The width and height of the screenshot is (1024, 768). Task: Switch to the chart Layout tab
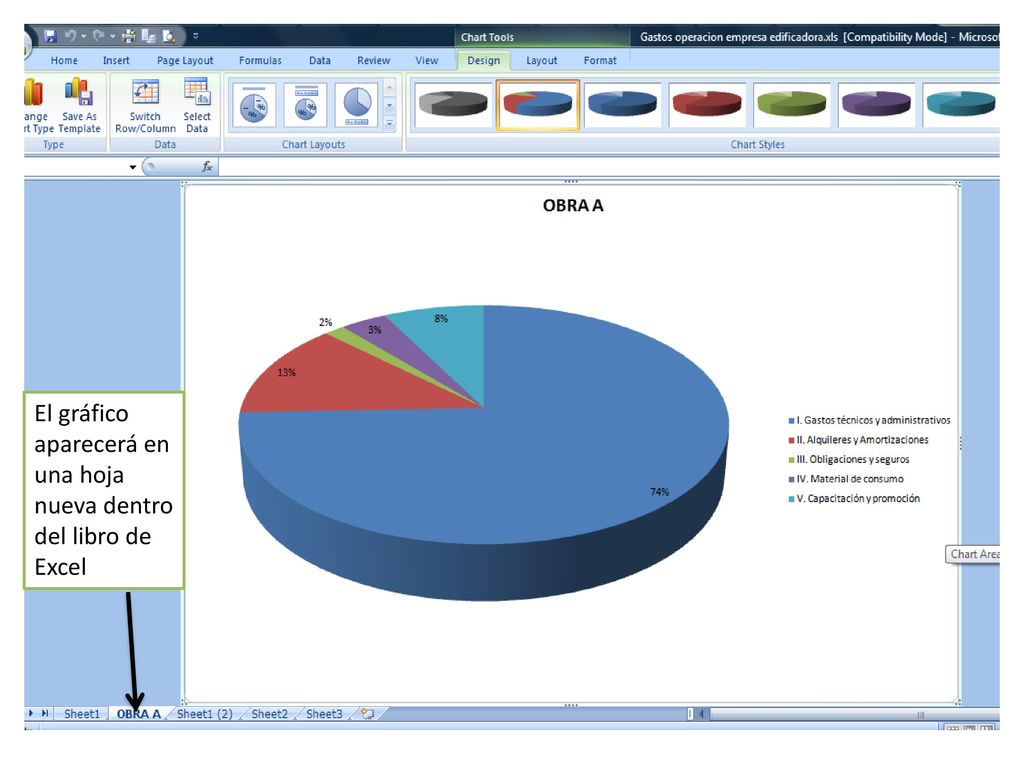(x=541, y=60)
